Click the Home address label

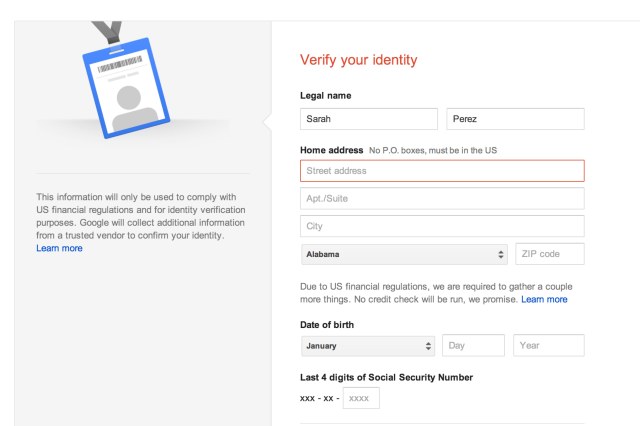click(331, 150)
